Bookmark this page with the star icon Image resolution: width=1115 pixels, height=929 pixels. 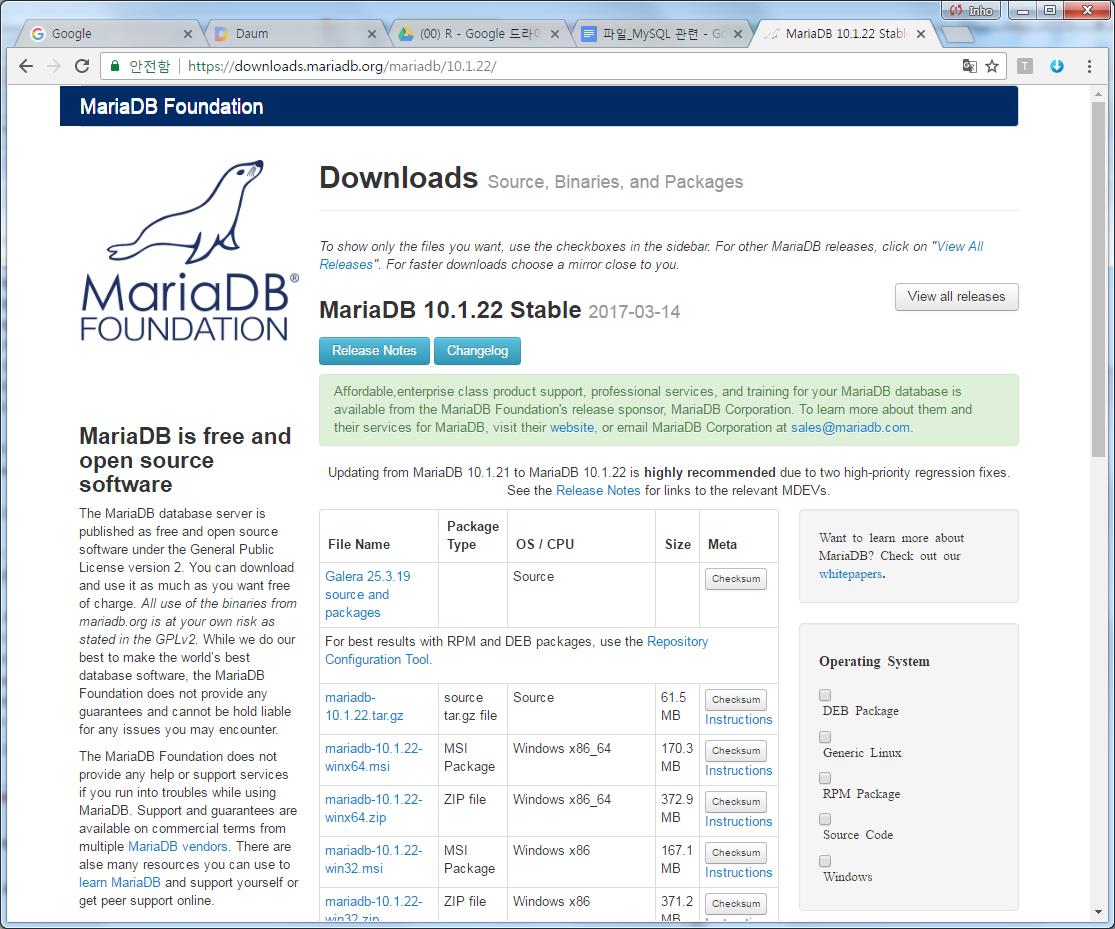click(x=992, y=66)
